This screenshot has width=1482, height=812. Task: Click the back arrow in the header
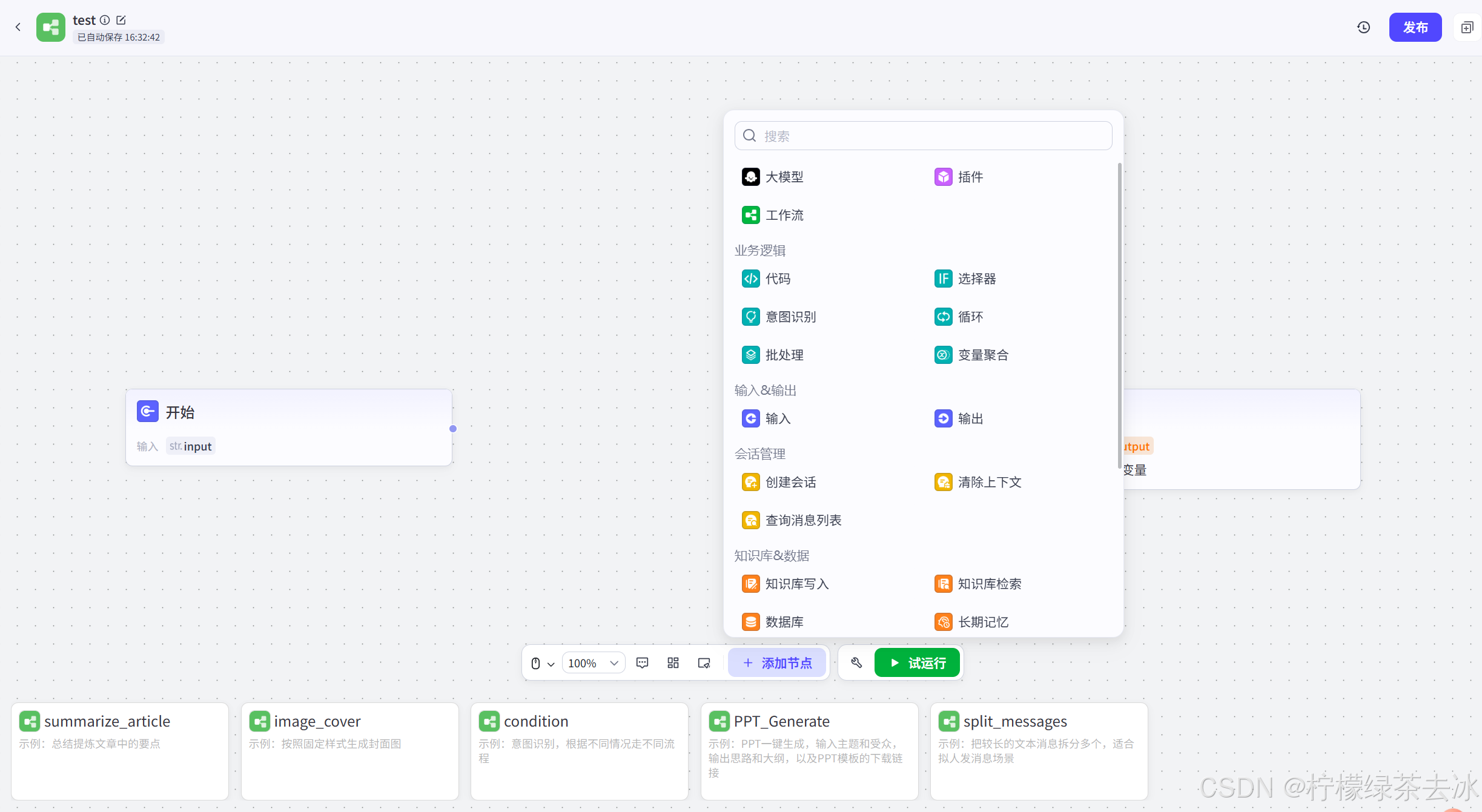(18, 27)
